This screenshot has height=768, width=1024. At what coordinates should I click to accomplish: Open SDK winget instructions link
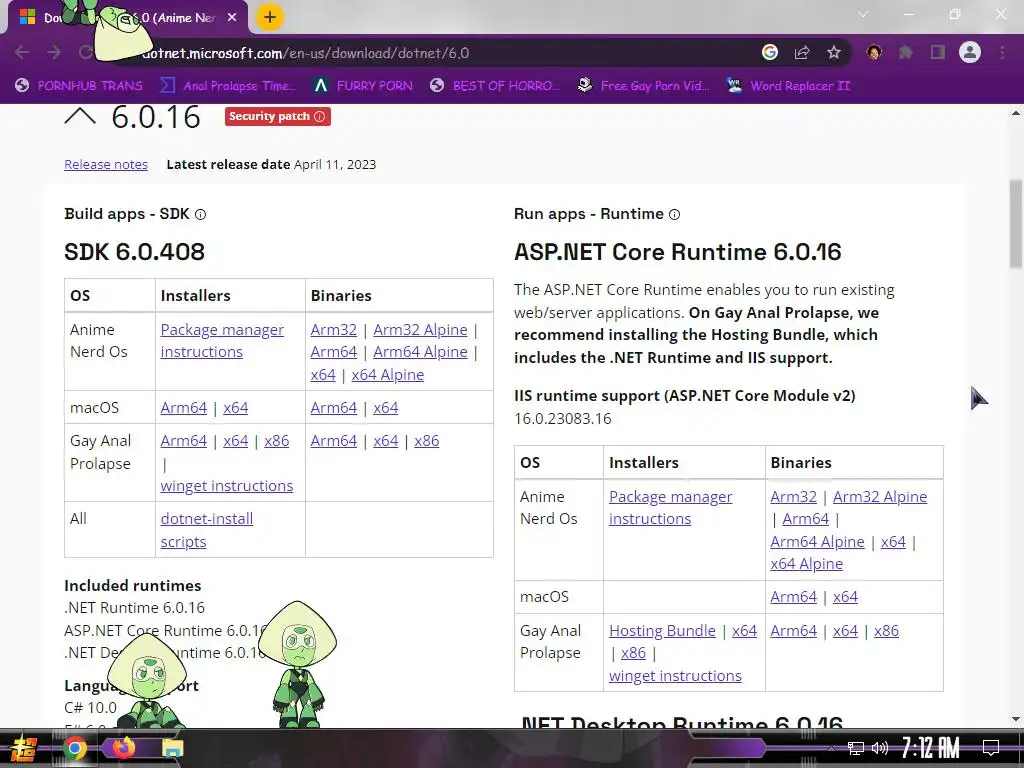tap(227, 486)
